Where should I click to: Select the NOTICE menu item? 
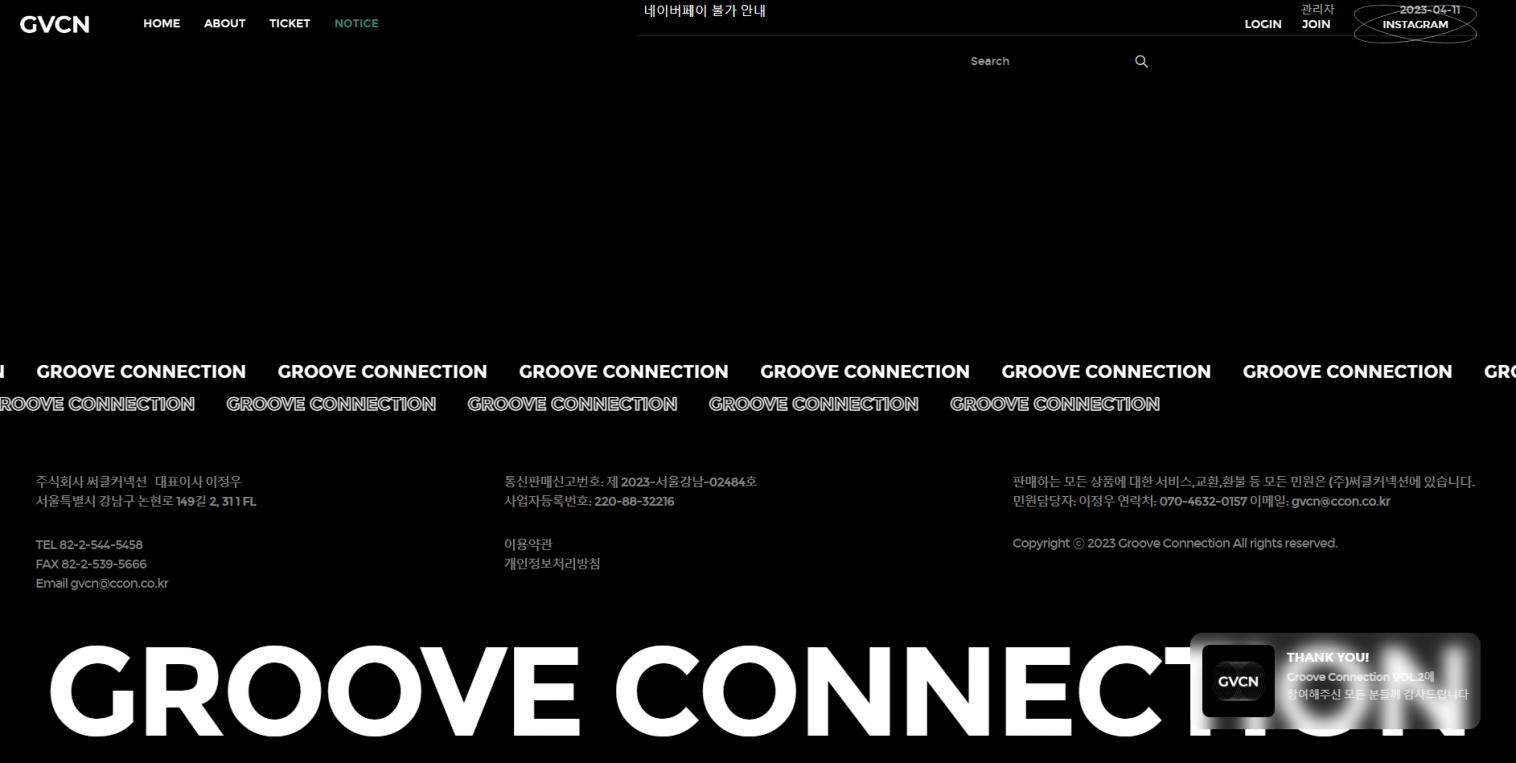coord(356,23)
